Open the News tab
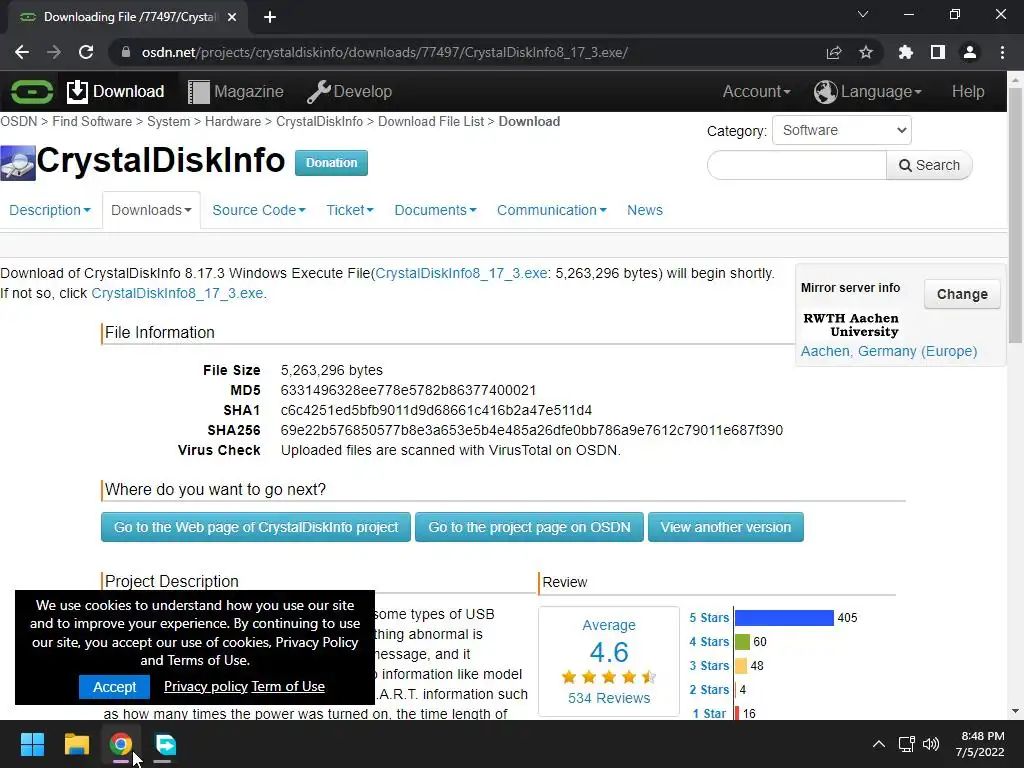 [645, 210]
